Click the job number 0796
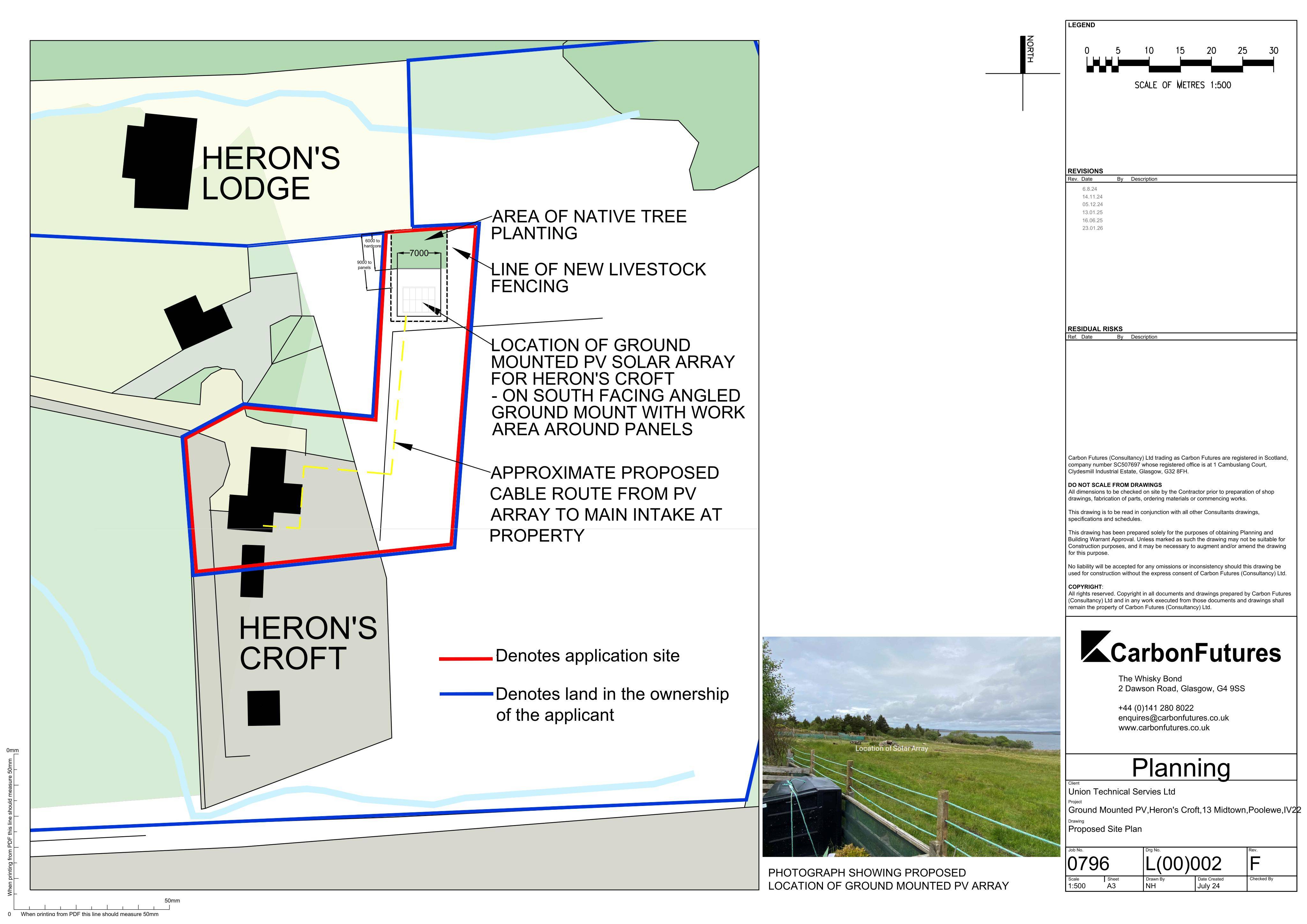 tap(1088, 864)
